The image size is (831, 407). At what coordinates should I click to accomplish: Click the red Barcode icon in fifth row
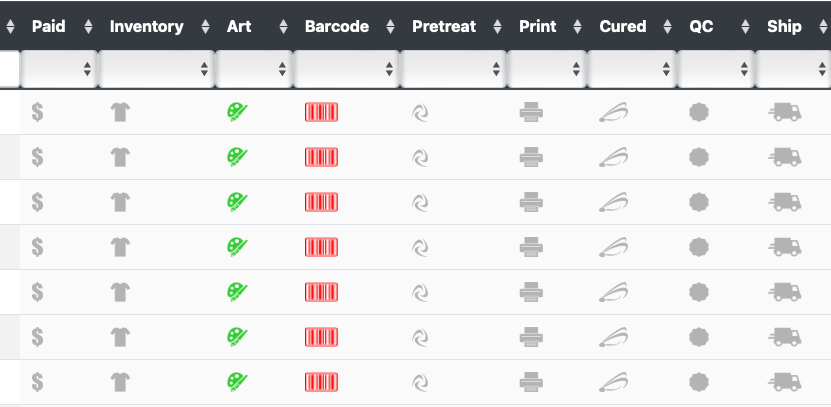(x=321, y=292)
